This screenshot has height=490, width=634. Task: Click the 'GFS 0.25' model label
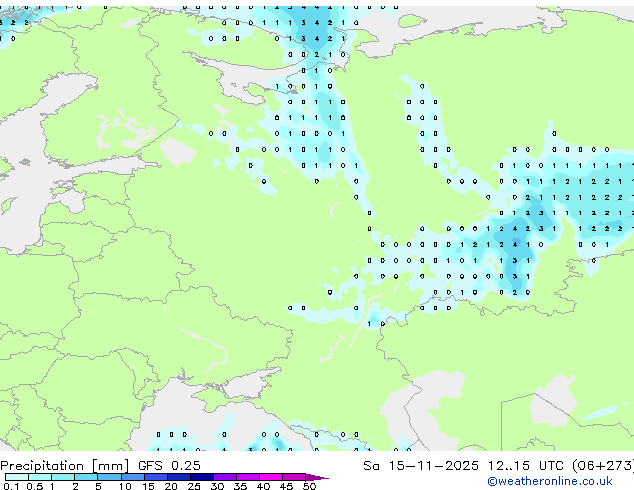pyautogui.click(x=169, y=466)
